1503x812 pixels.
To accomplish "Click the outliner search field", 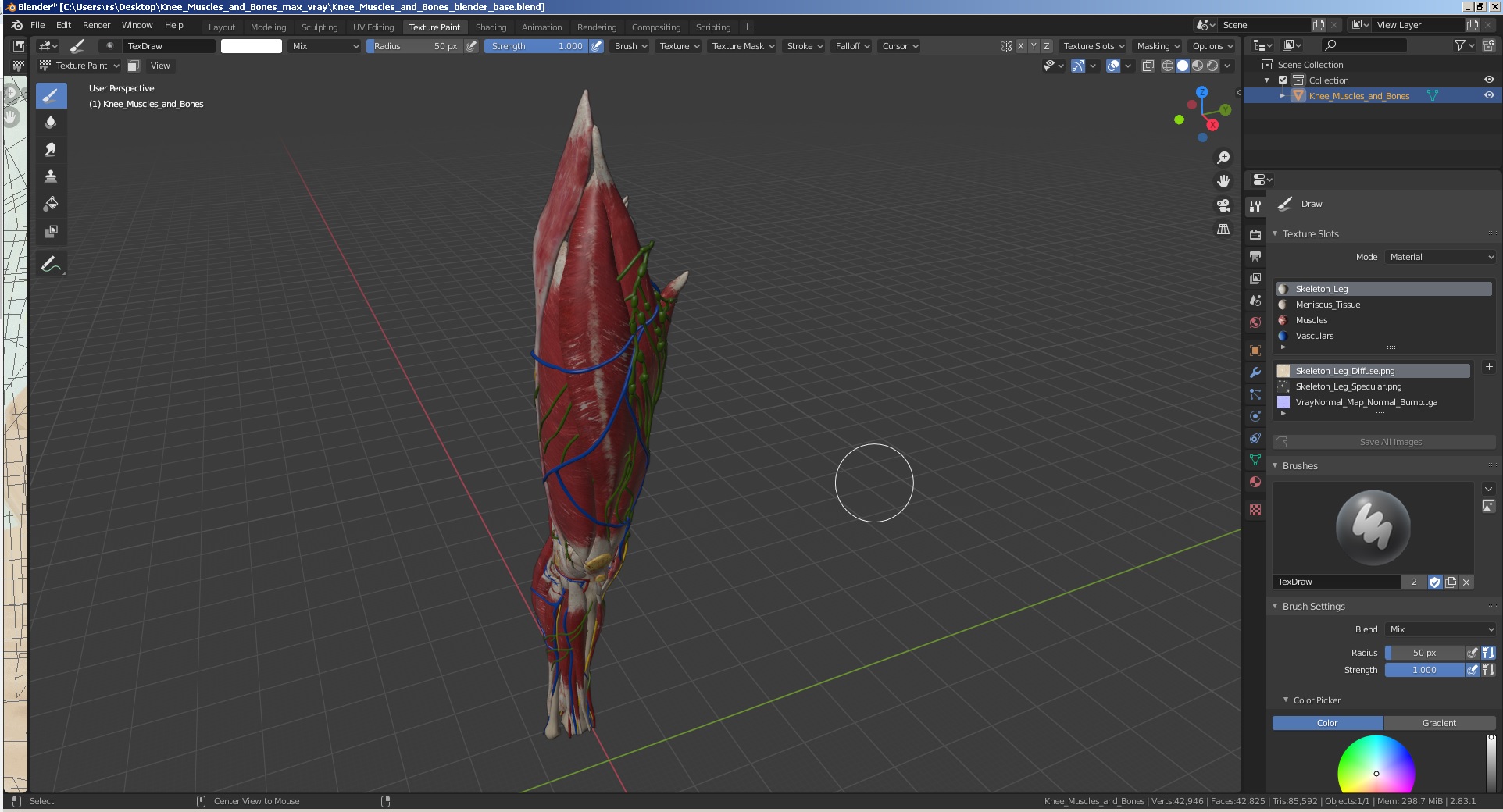I will [x=1363, y=45].
